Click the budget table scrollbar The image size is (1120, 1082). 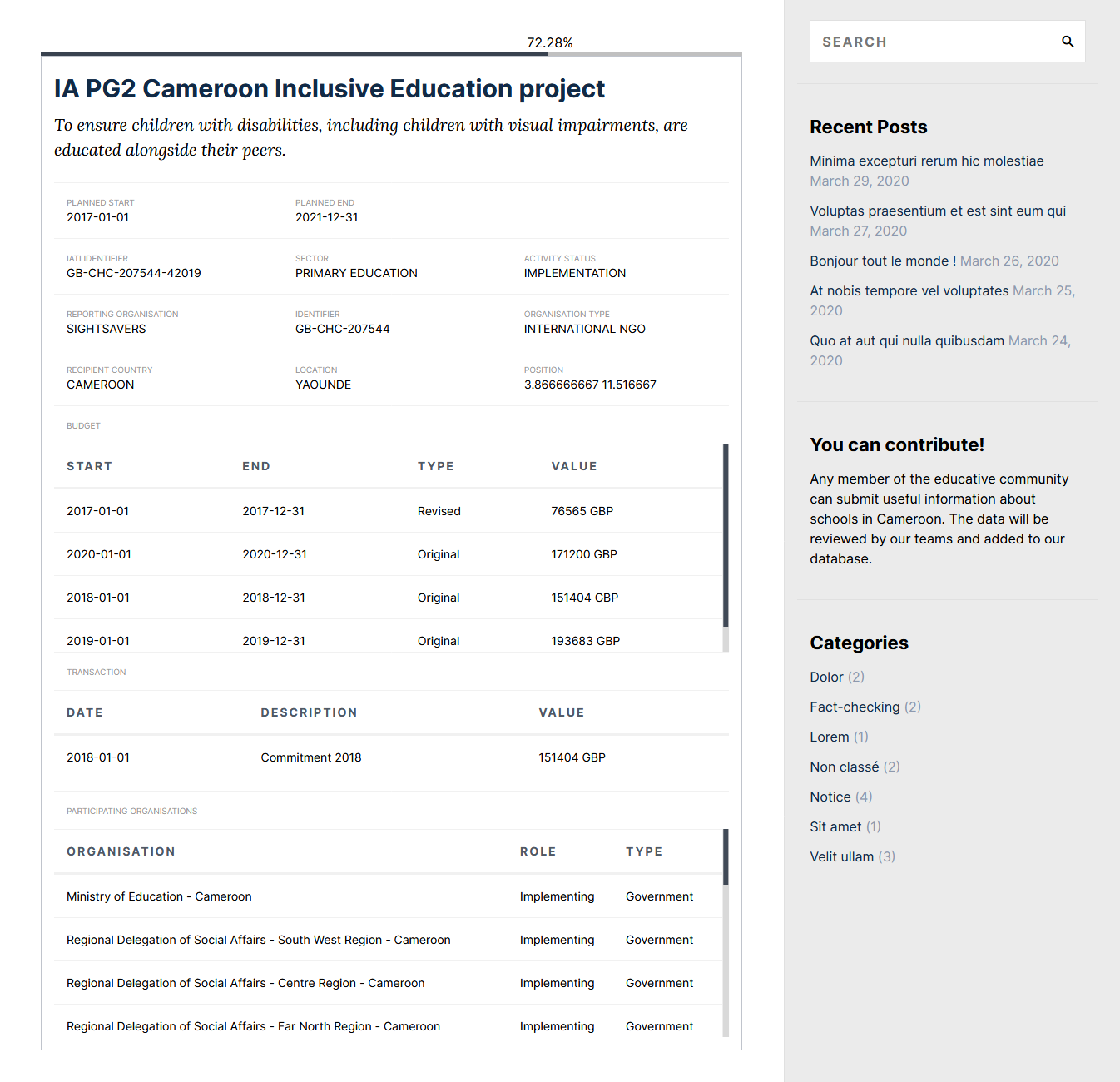[726, 535]
